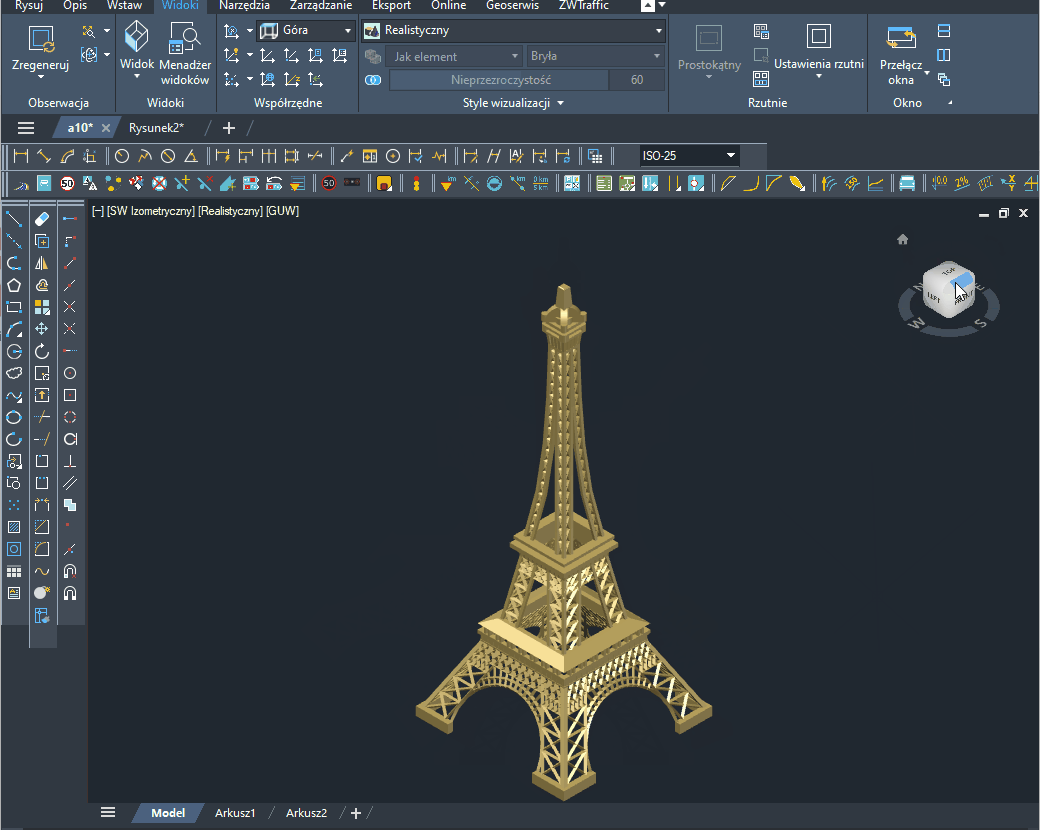Select the Hatch tool

click(x=14, y=527)
